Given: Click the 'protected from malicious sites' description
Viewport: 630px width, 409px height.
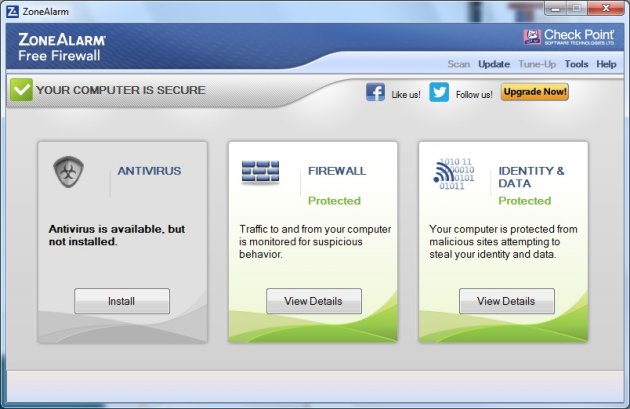Looking at the screenshot, I should point(503,241).
